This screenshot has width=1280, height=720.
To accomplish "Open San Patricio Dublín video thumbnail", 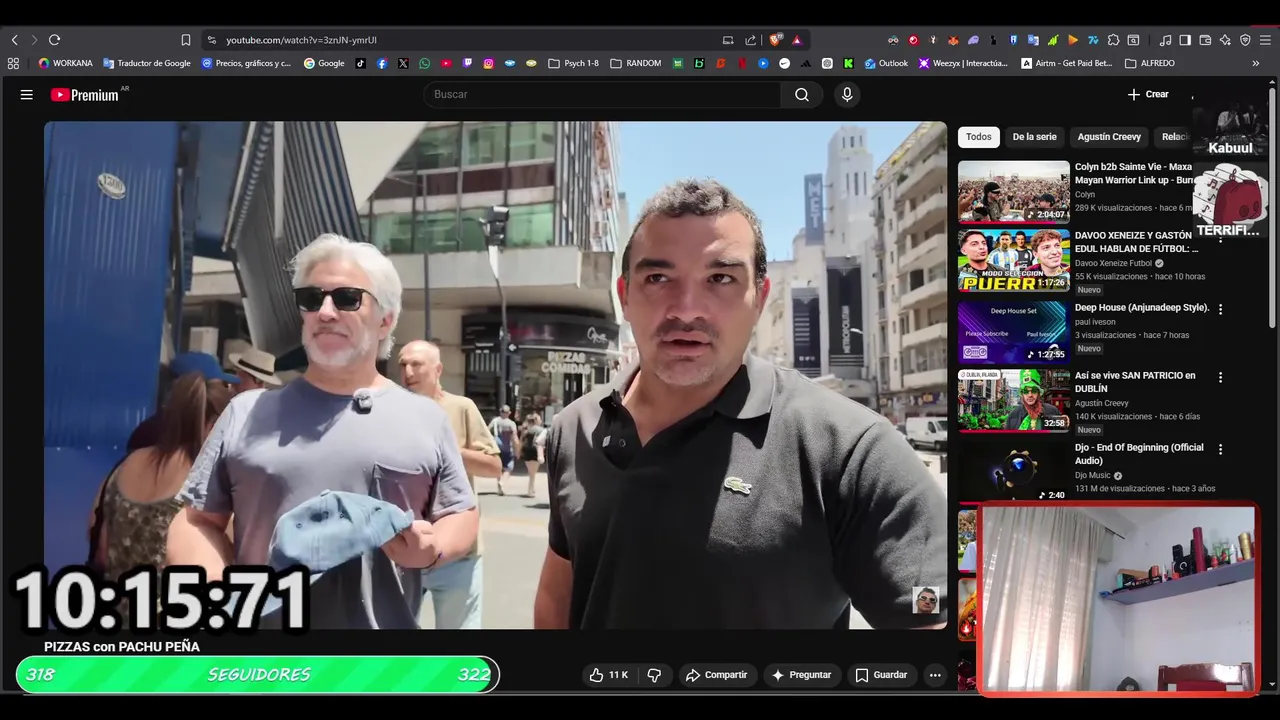I will (x=1013, y=400).
